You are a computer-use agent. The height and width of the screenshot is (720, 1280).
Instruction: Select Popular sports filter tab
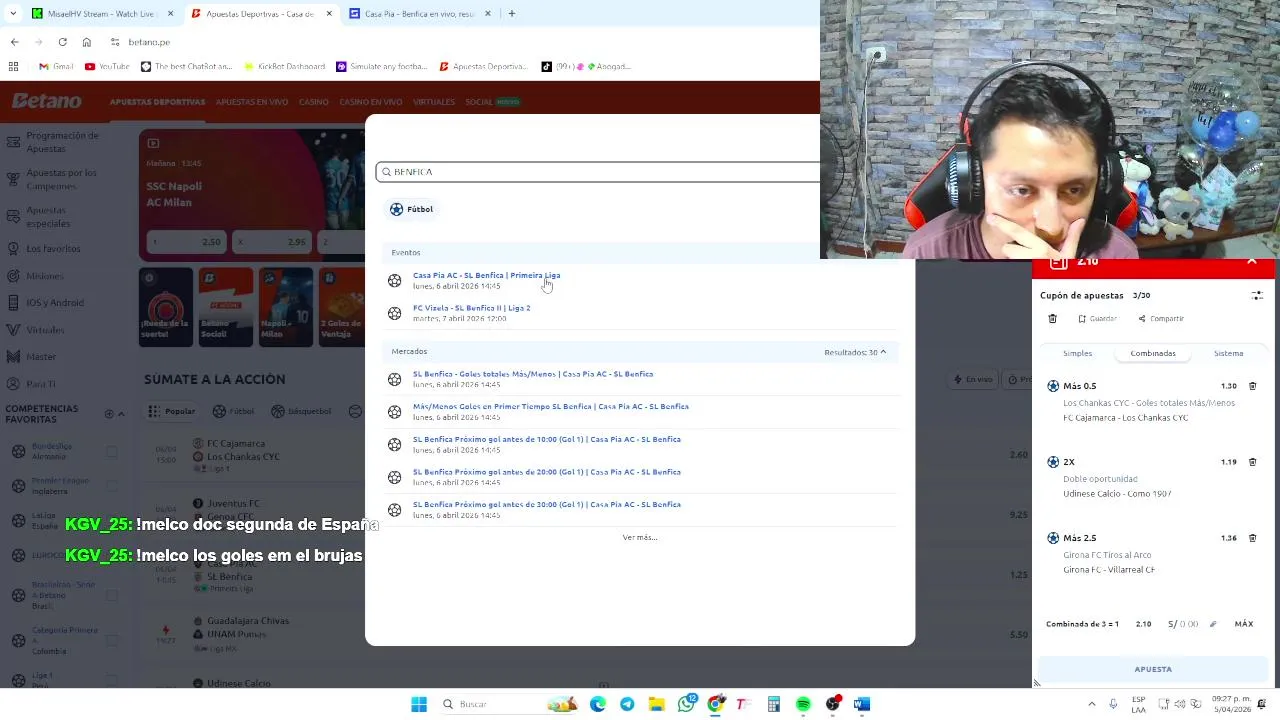172,411
